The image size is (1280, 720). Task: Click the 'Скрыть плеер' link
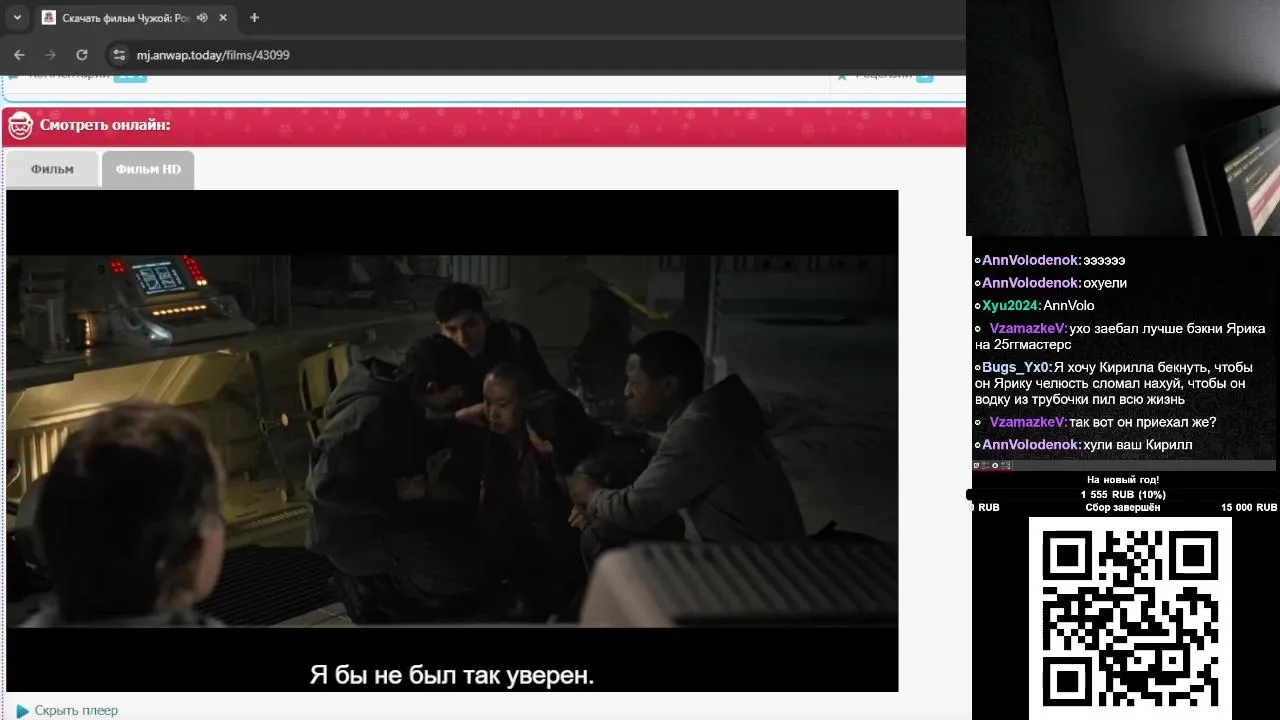76,711
